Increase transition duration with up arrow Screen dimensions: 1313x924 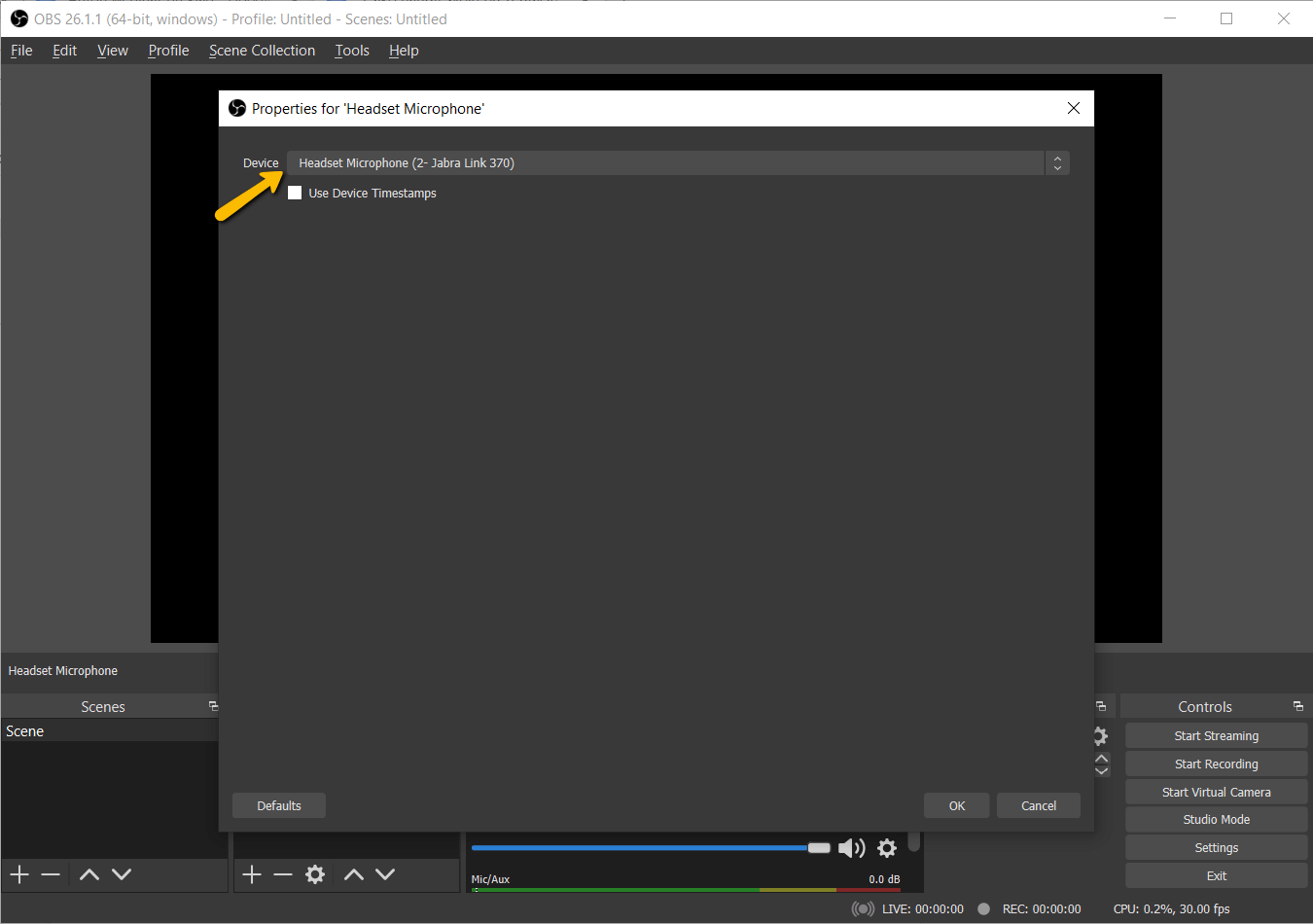pos(1102,758)
